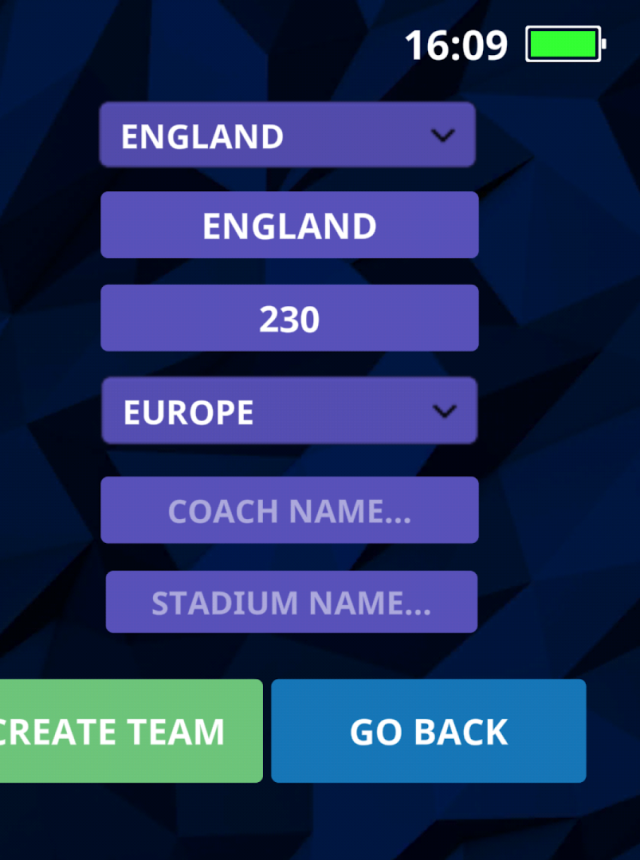Tap the green battery indicator icon
The image size is (640, 860).
pos(566,44)
